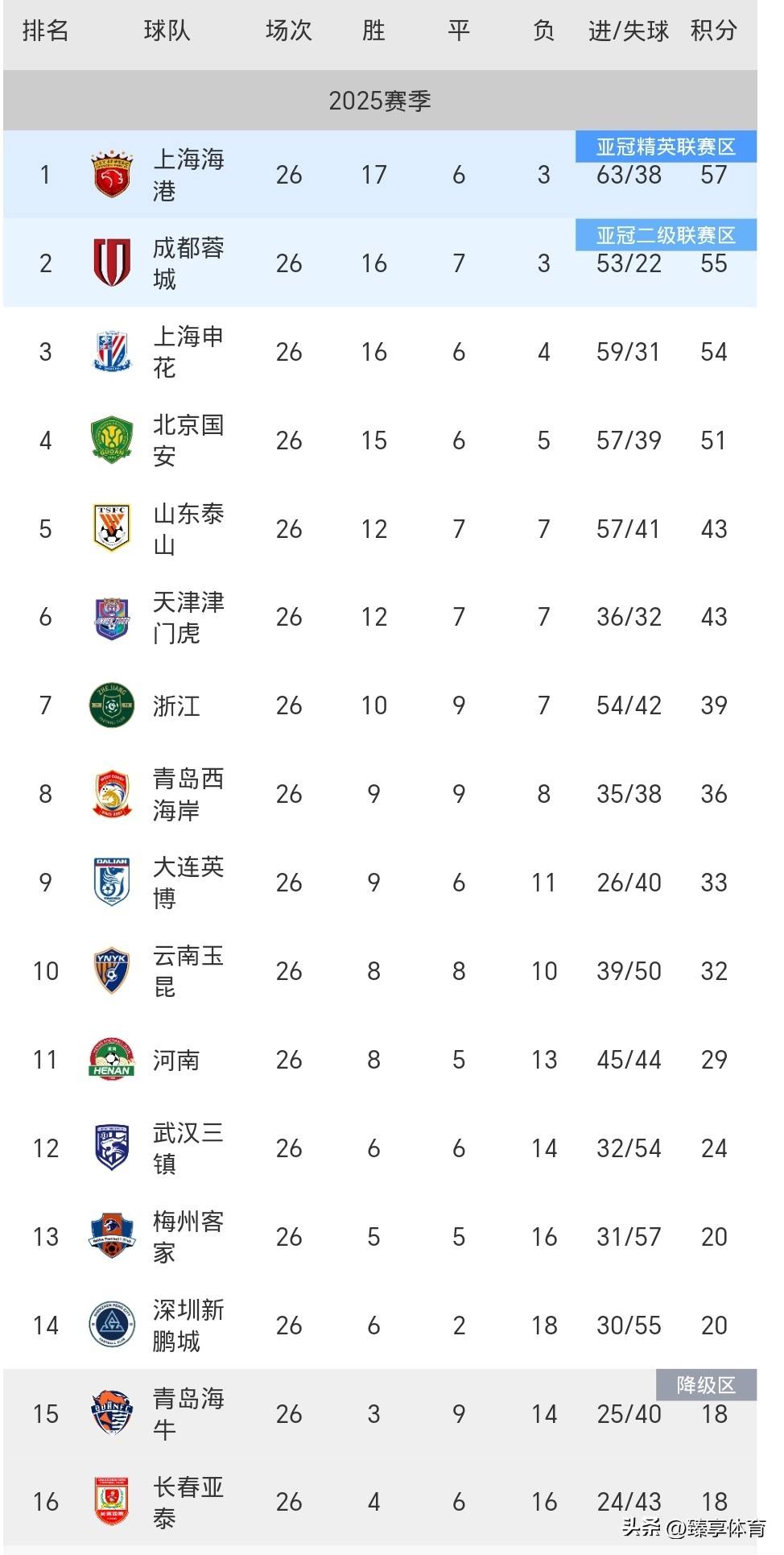This screenshot has height=1555, width=784.
Task: Click the 头条 @臻享体育 watermark
Action: (694, 1527)
